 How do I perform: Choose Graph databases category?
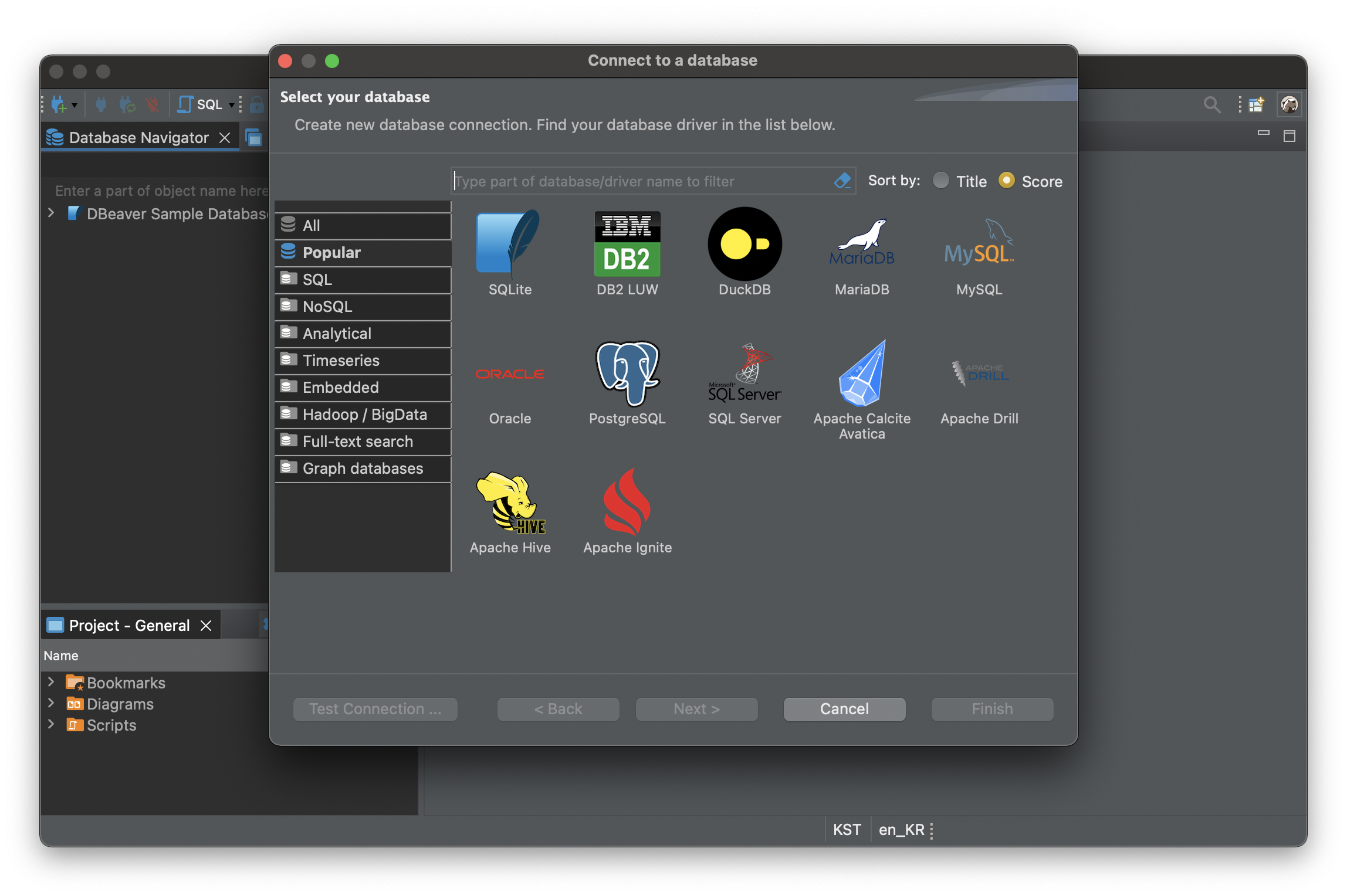(363, 469)
